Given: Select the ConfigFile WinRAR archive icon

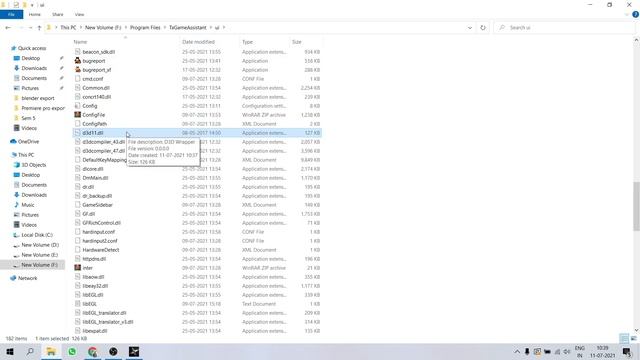Looking at the screenshot, I should 78,115.
